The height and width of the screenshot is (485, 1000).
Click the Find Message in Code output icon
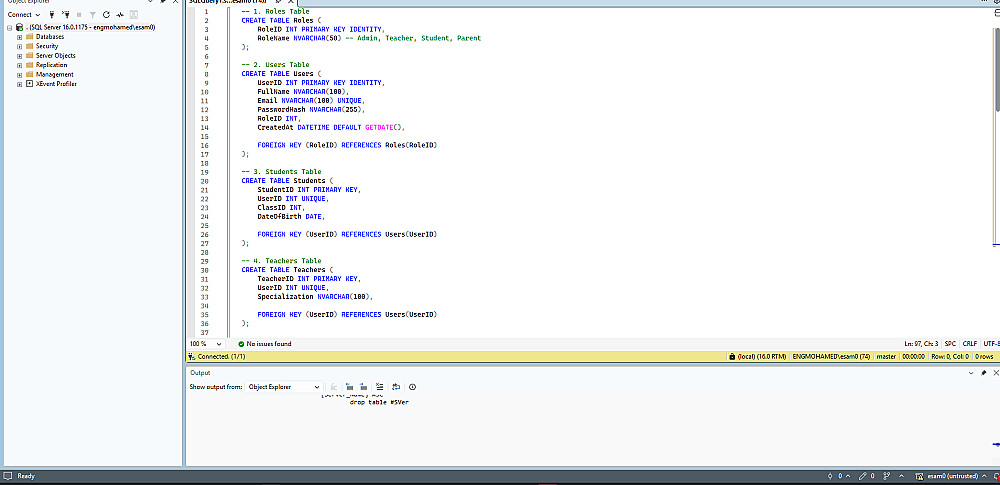pos(334,387)
